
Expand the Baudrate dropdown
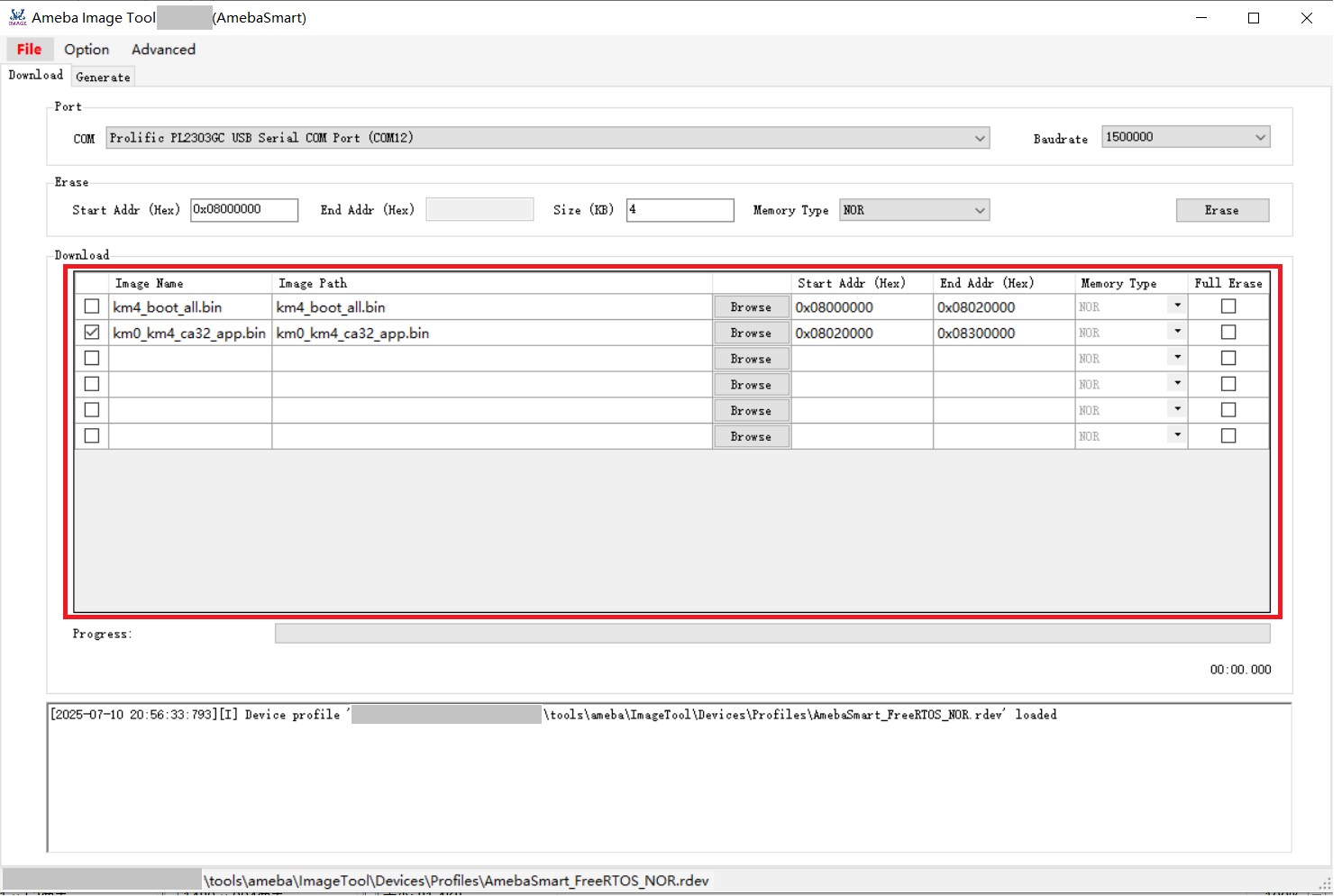coord(1259,137)
